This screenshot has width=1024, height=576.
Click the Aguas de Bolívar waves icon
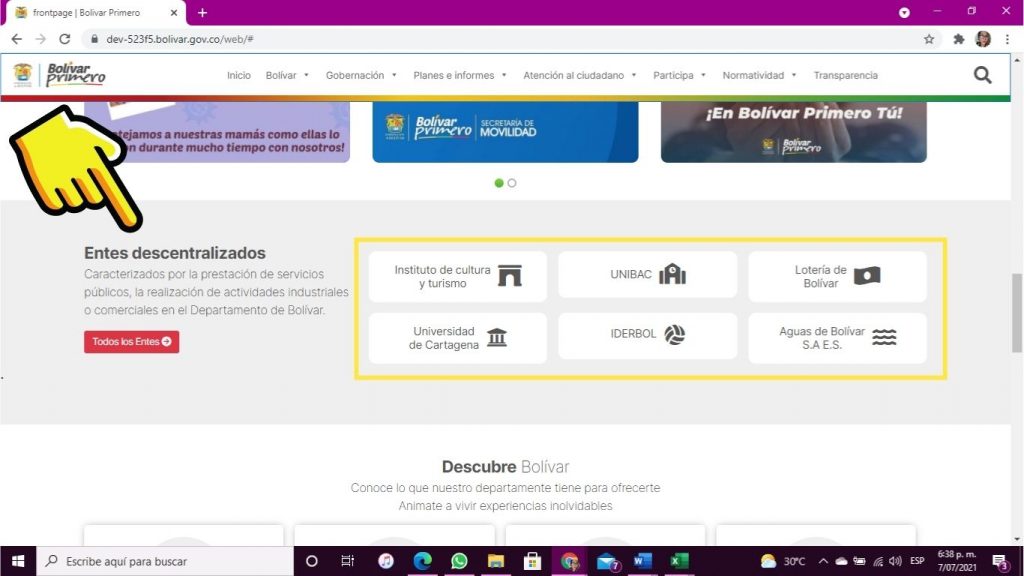(x=884, y=337)
